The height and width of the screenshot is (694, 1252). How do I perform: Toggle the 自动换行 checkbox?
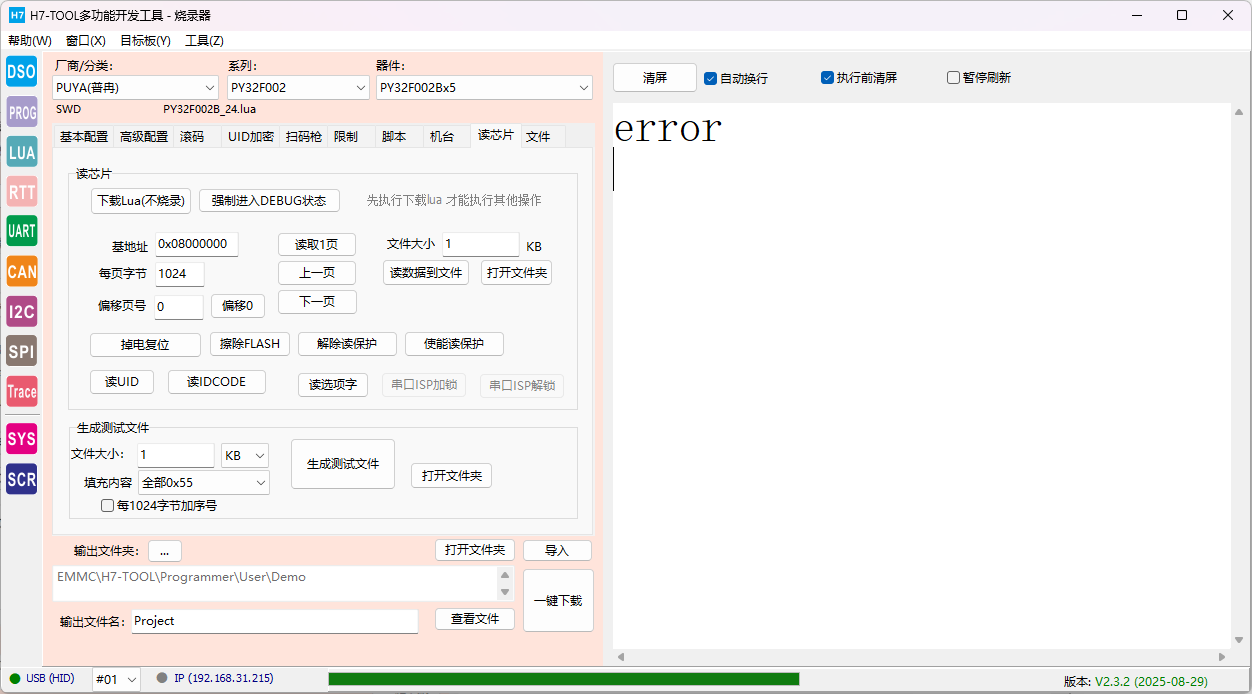tap(711, 78)
